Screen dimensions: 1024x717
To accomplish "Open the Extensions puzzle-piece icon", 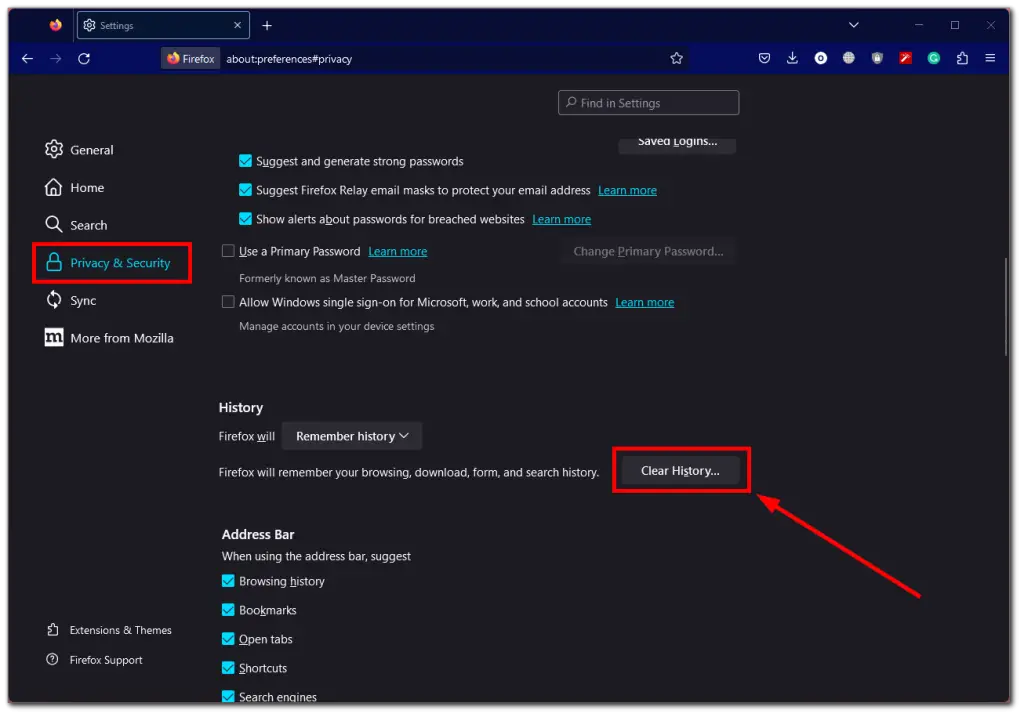I will coord(962,58).
